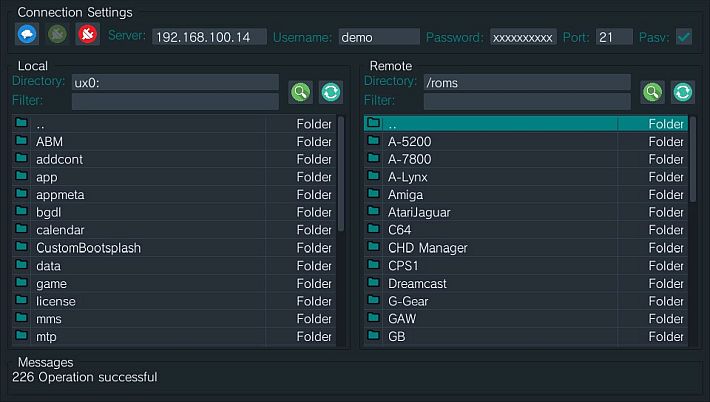Select the mms folder

174,318
